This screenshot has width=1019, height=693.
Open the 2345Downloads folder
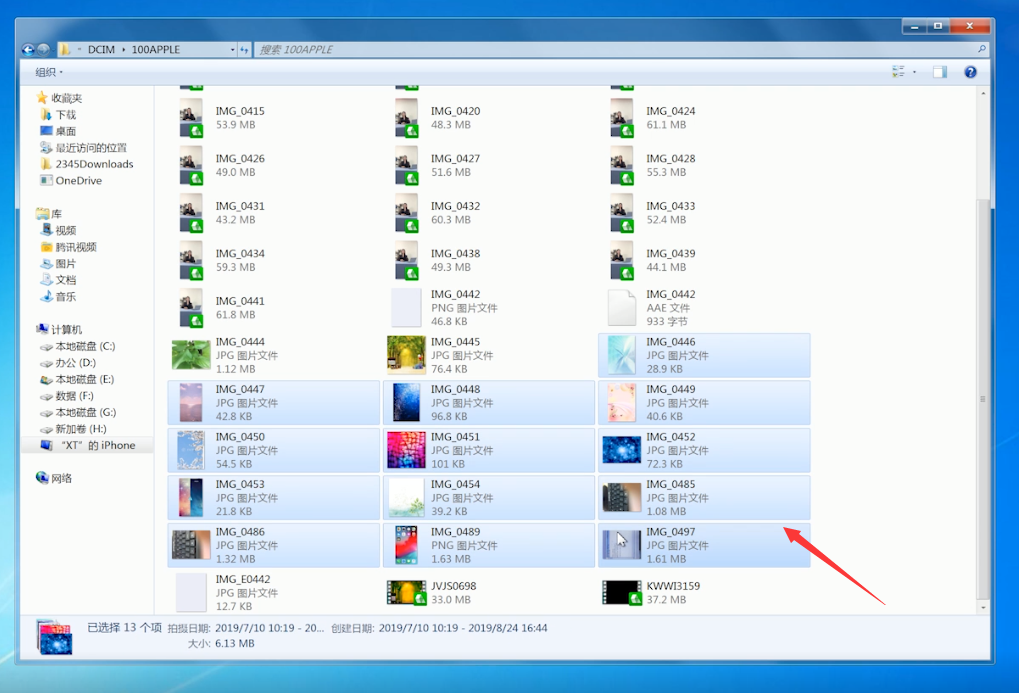coord(86,164)
